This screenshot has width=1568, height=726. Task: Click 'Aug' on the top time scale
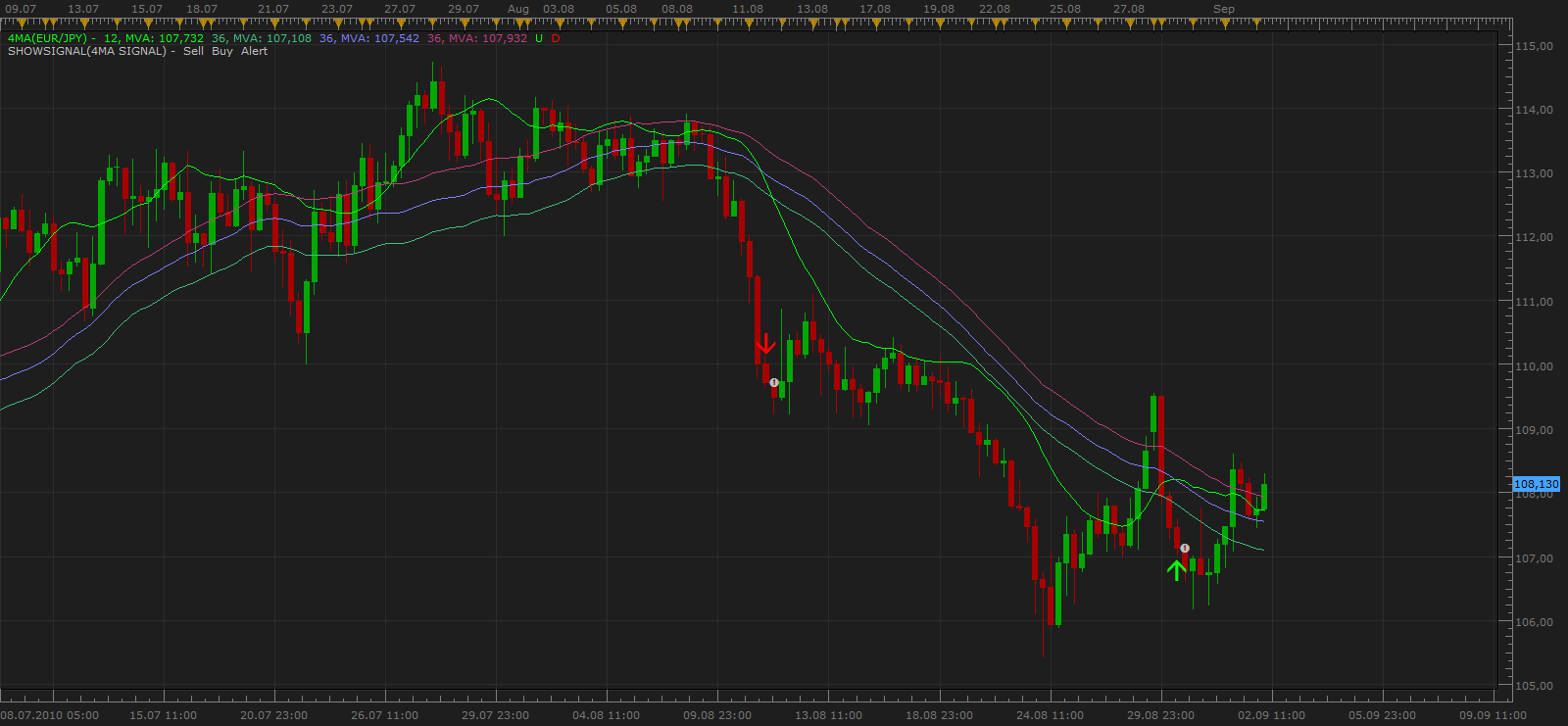coord(518,9)
